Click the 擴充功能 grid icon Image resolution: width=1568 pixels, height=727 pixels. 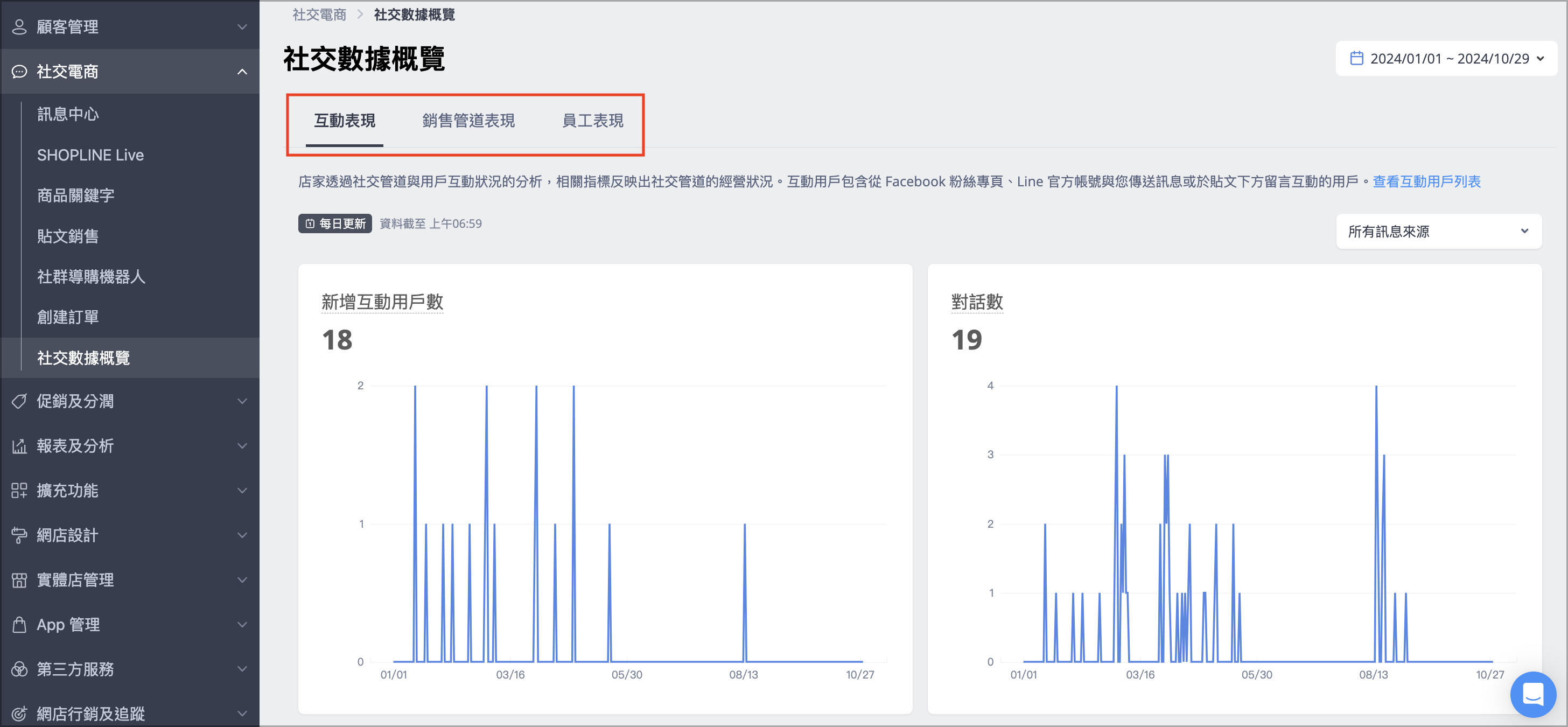pyautogui.click(x=19, y=491)
